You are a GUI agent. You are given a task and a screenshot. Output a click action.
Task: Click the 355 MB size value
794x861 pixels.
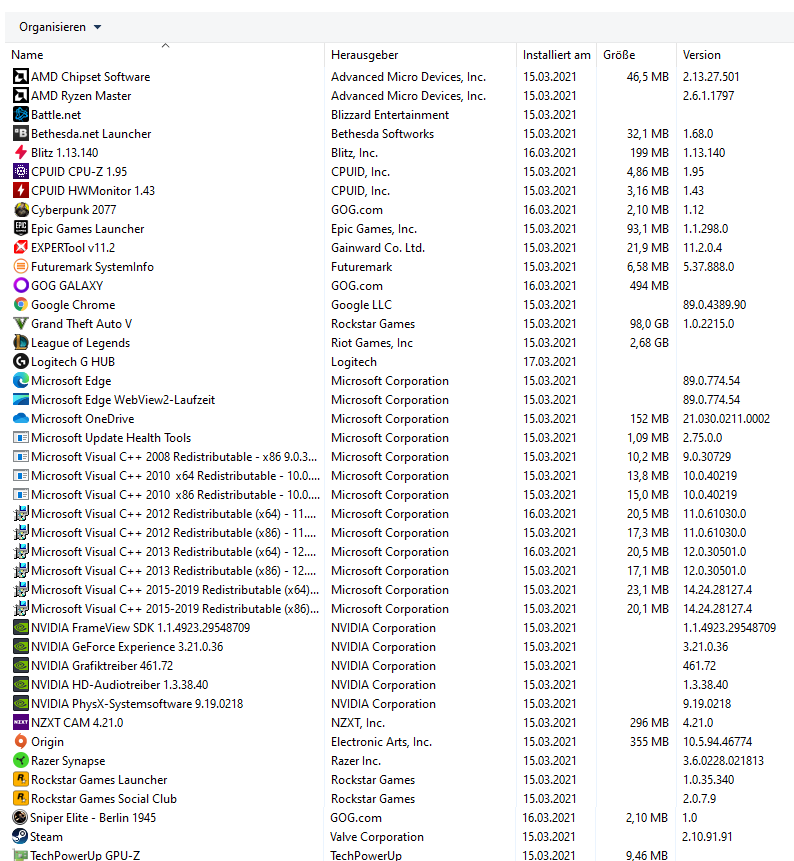[649, 741]
